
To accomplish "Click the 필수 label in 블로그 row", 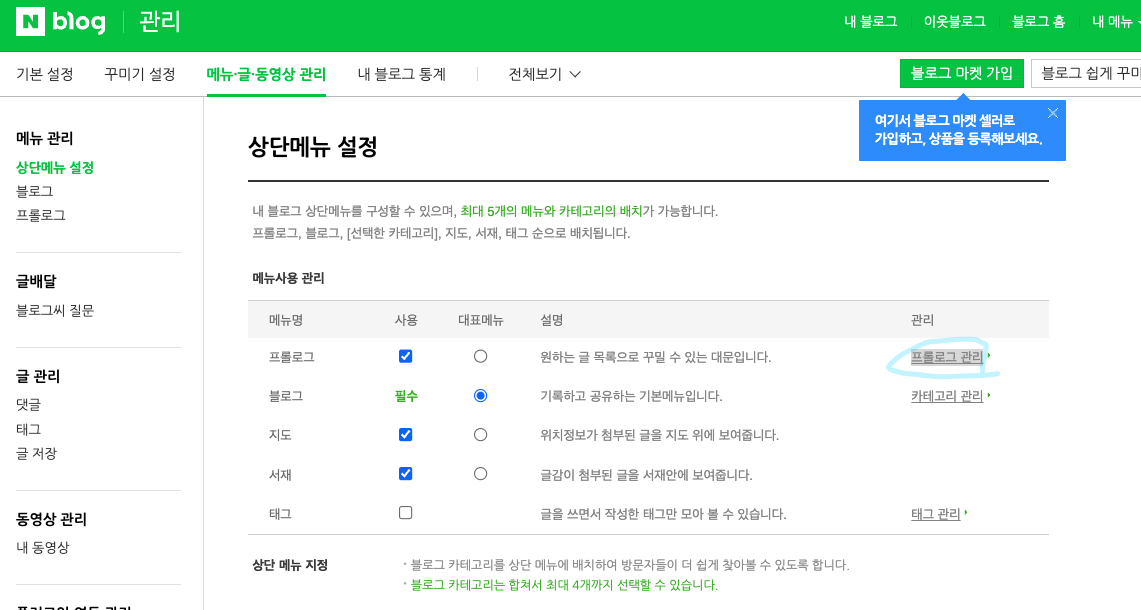I will 406,396.
